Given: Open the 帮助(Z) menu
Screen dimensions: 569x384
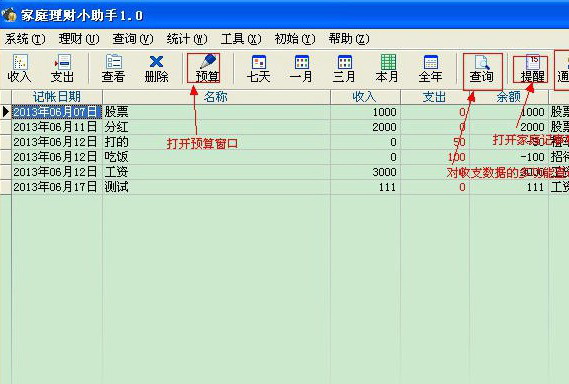Looking at the screenshot, I should point(349,38).
